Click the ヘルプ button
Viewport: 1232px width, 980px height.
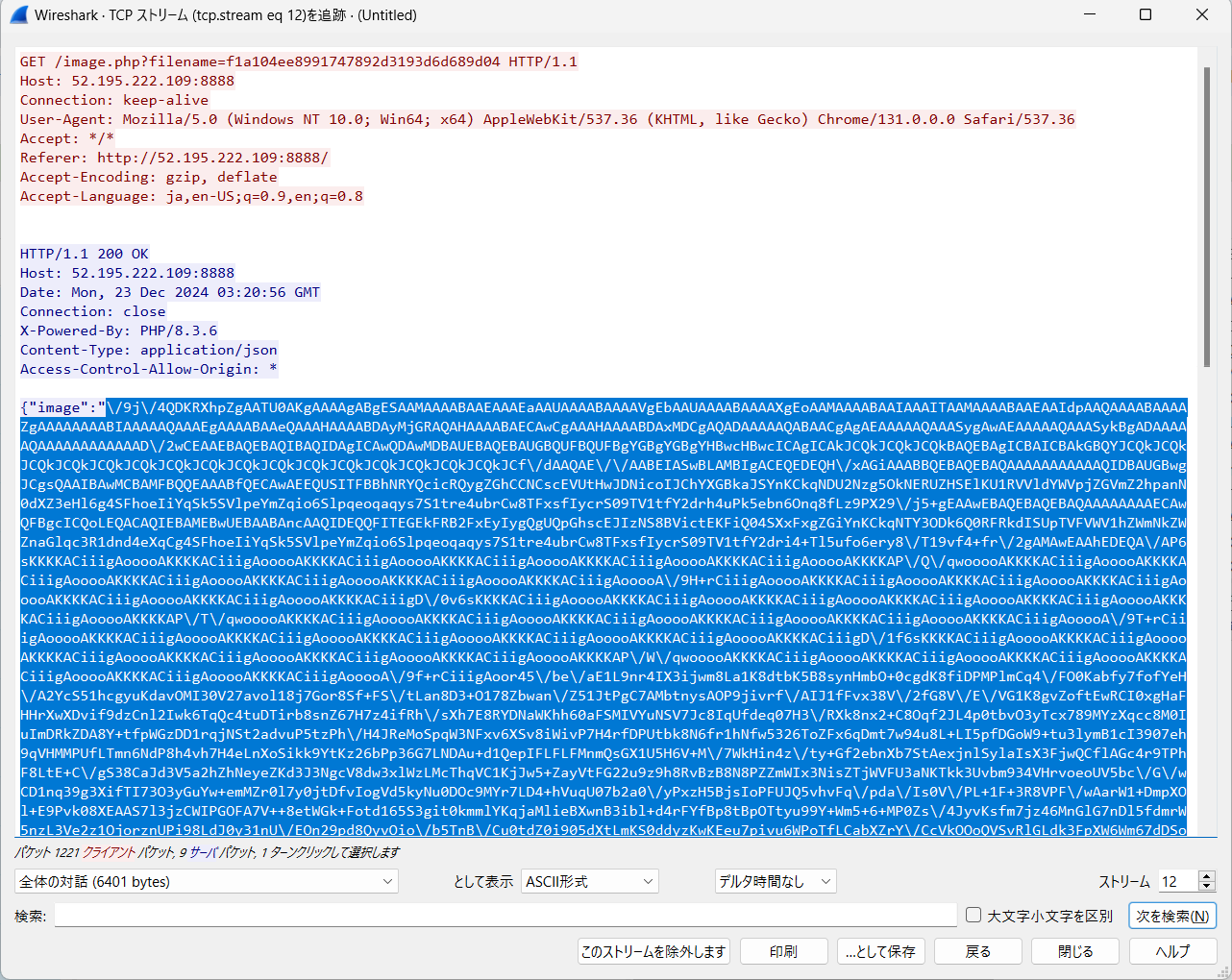point(1172,951)
